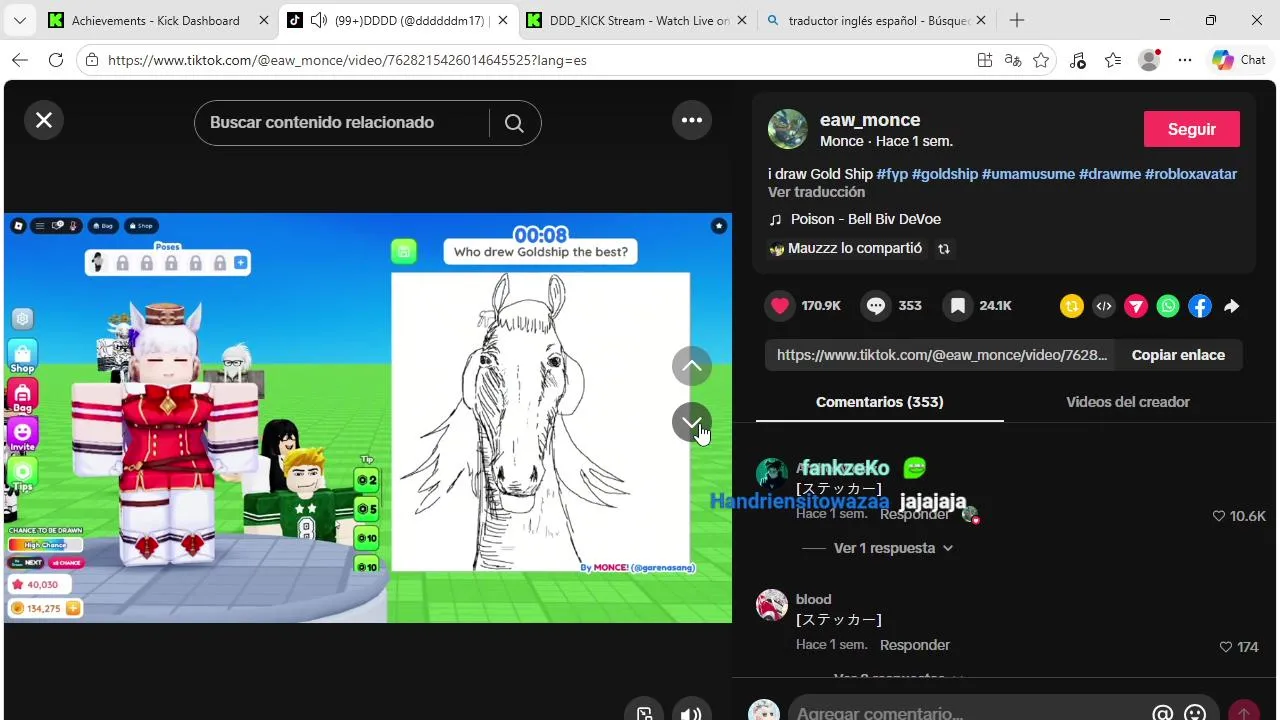
Task: Close the TikTok video viewer
Action: pos(44,121)
